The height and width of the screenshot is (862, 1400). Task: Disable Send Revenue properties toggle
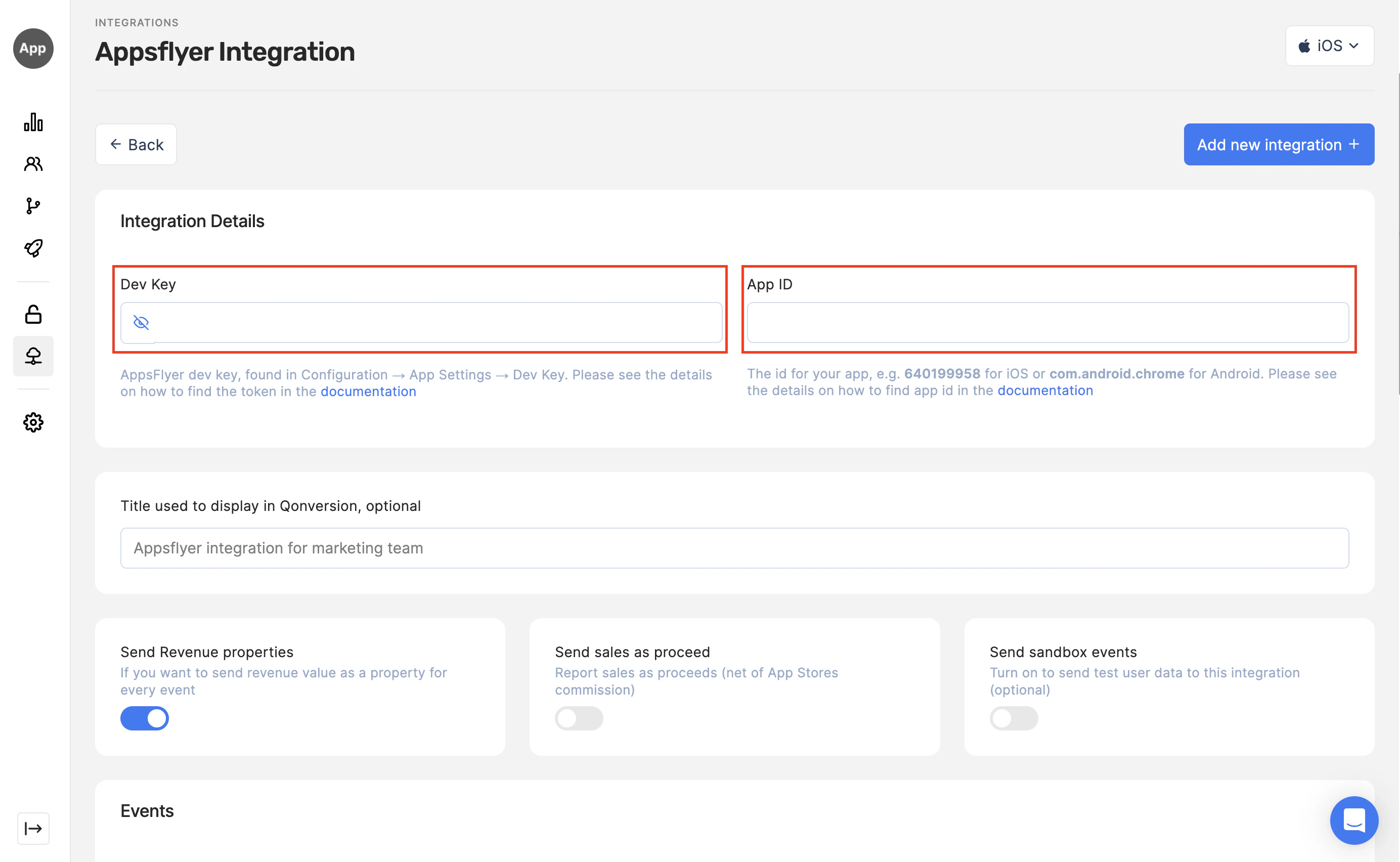145,718
